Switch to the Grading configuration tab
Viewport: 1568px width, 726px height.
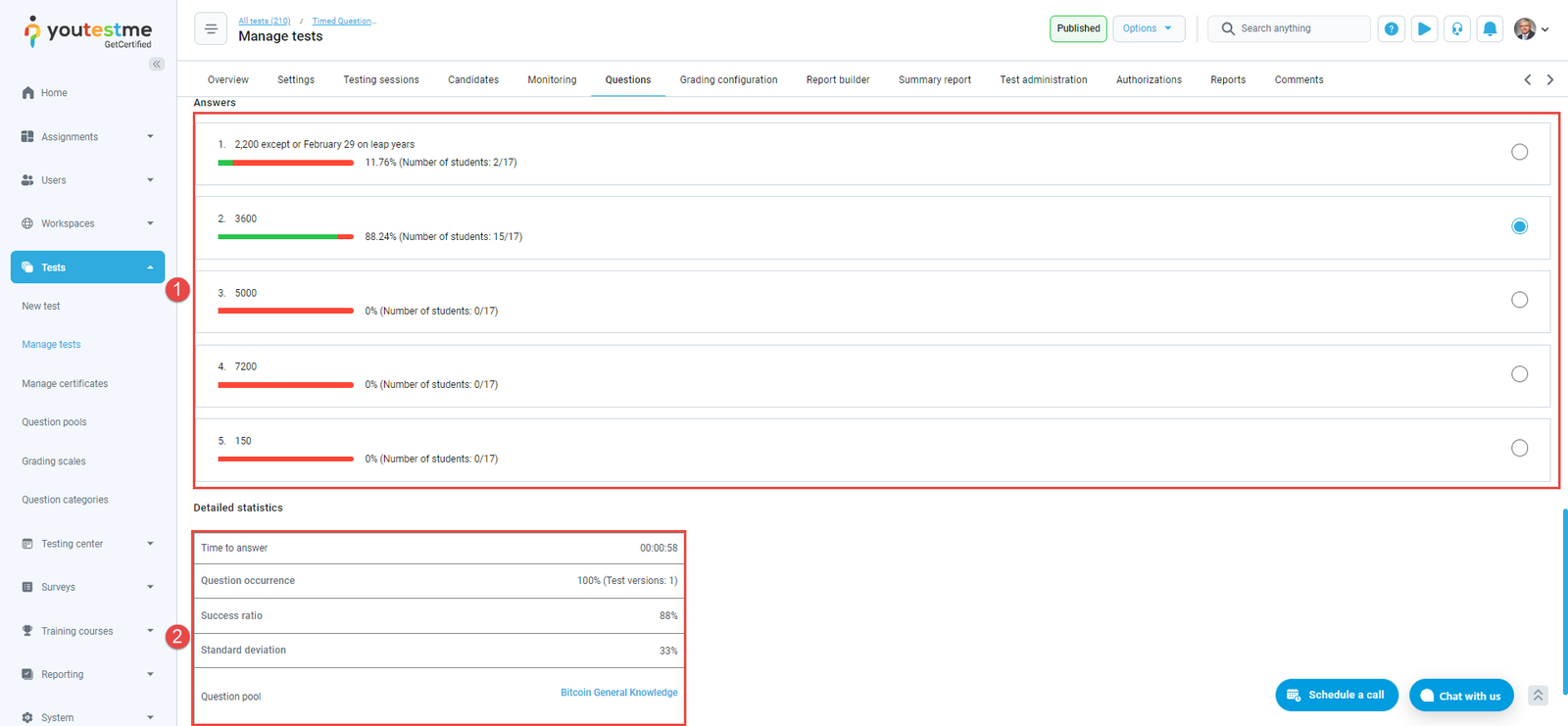pos(728,80)
